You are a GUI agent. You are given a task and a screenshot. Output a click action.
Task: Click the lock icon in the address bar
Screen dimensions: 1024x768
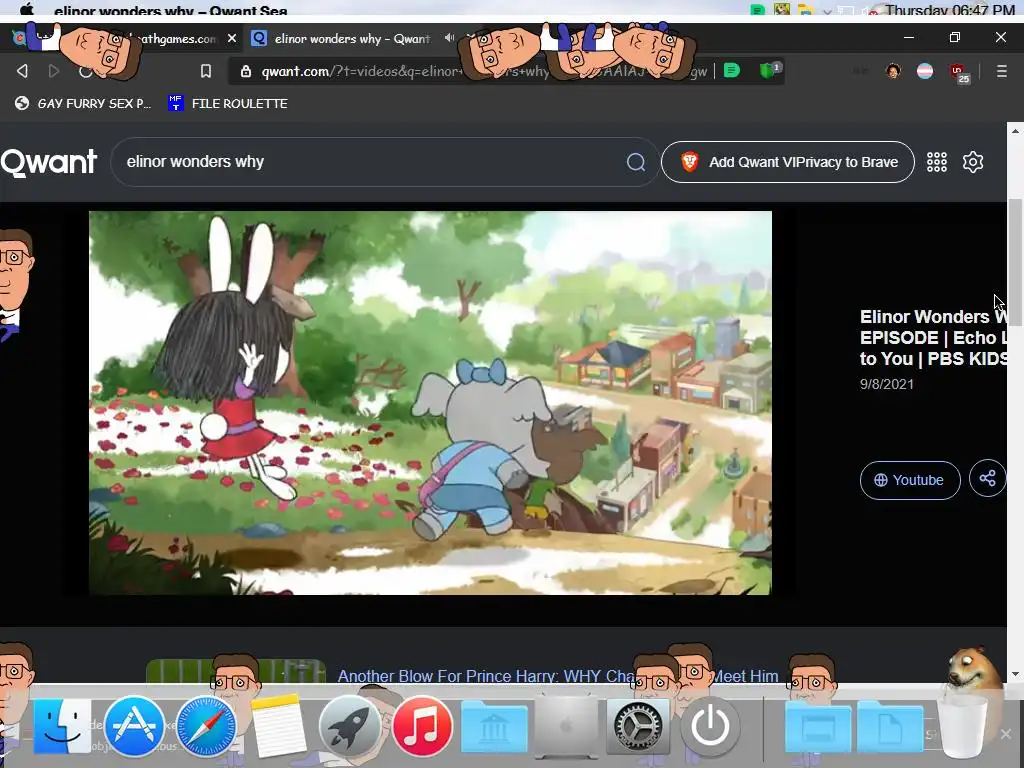246,71
